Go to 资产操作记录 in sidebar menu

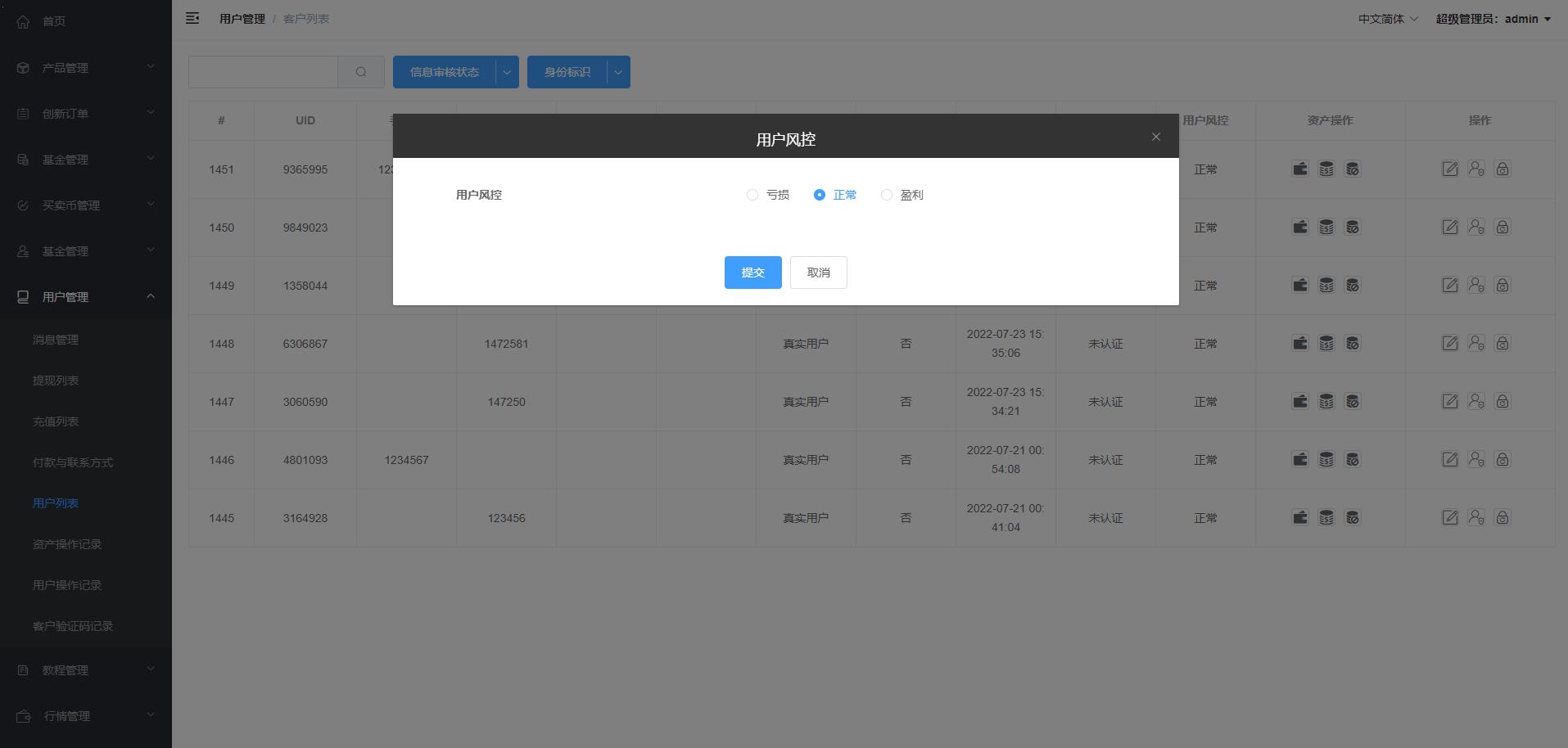(x=67, y=544)
